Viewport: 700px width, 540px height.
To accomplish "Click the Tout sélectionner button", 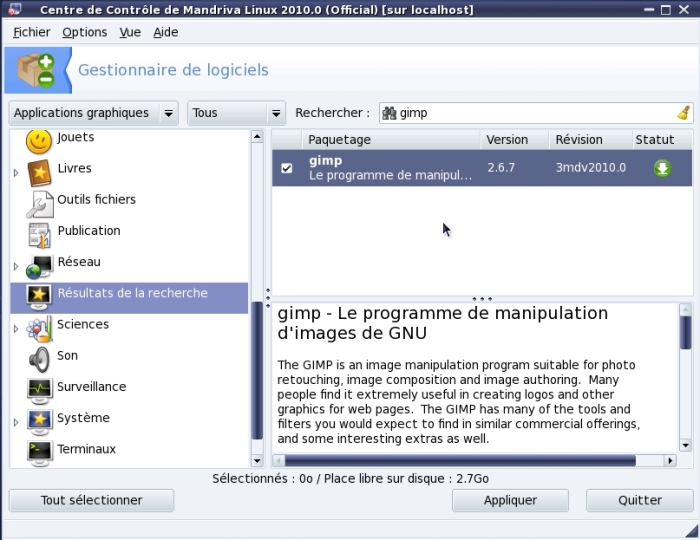I will (91, 500).
